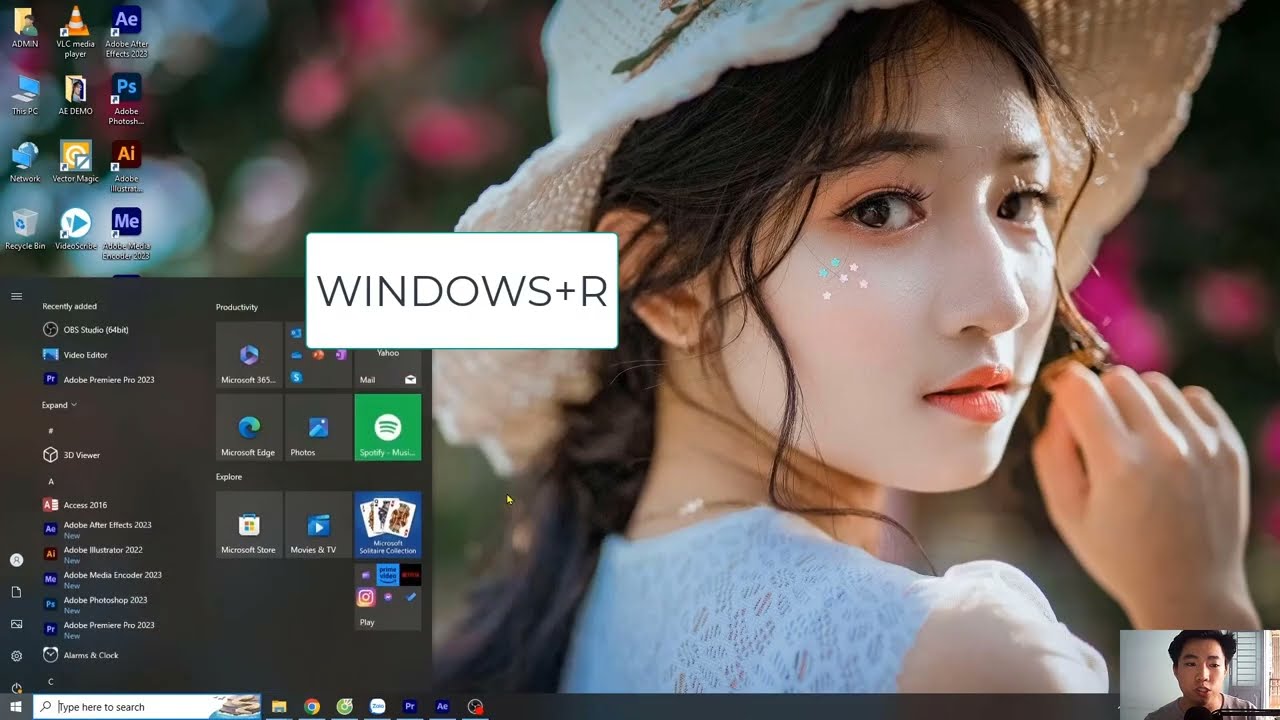Open the Spotify tile in Start menu
The width and height of the screenshot is (1280, 720).
tap(388, 427)
